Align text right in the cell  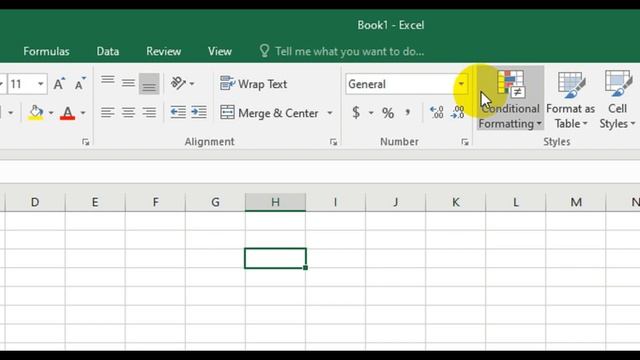pos(149,112)
